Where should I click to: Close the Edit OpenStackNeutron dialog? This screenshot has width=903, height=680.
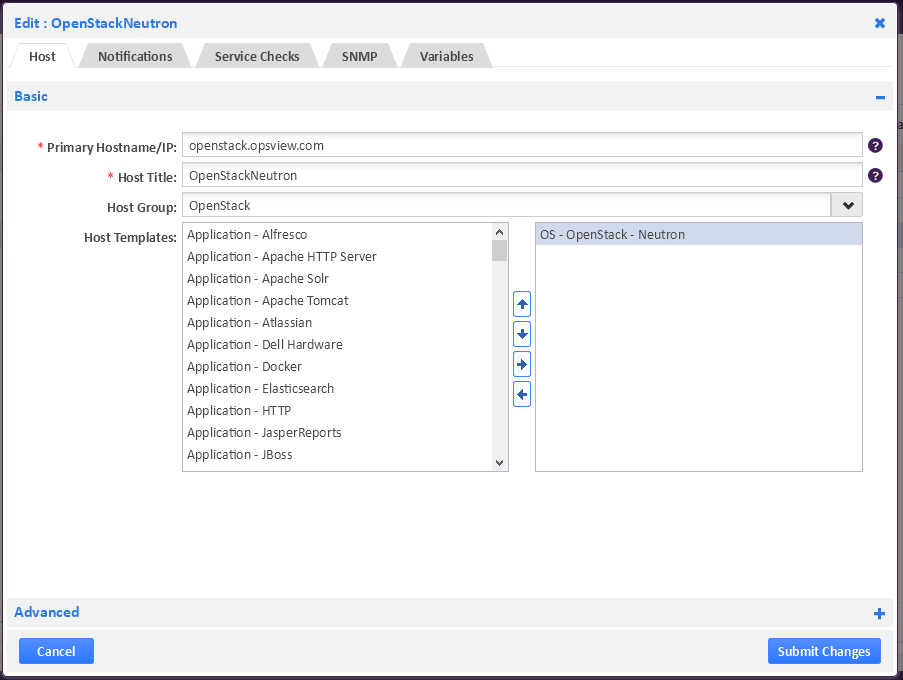(880, 23)
